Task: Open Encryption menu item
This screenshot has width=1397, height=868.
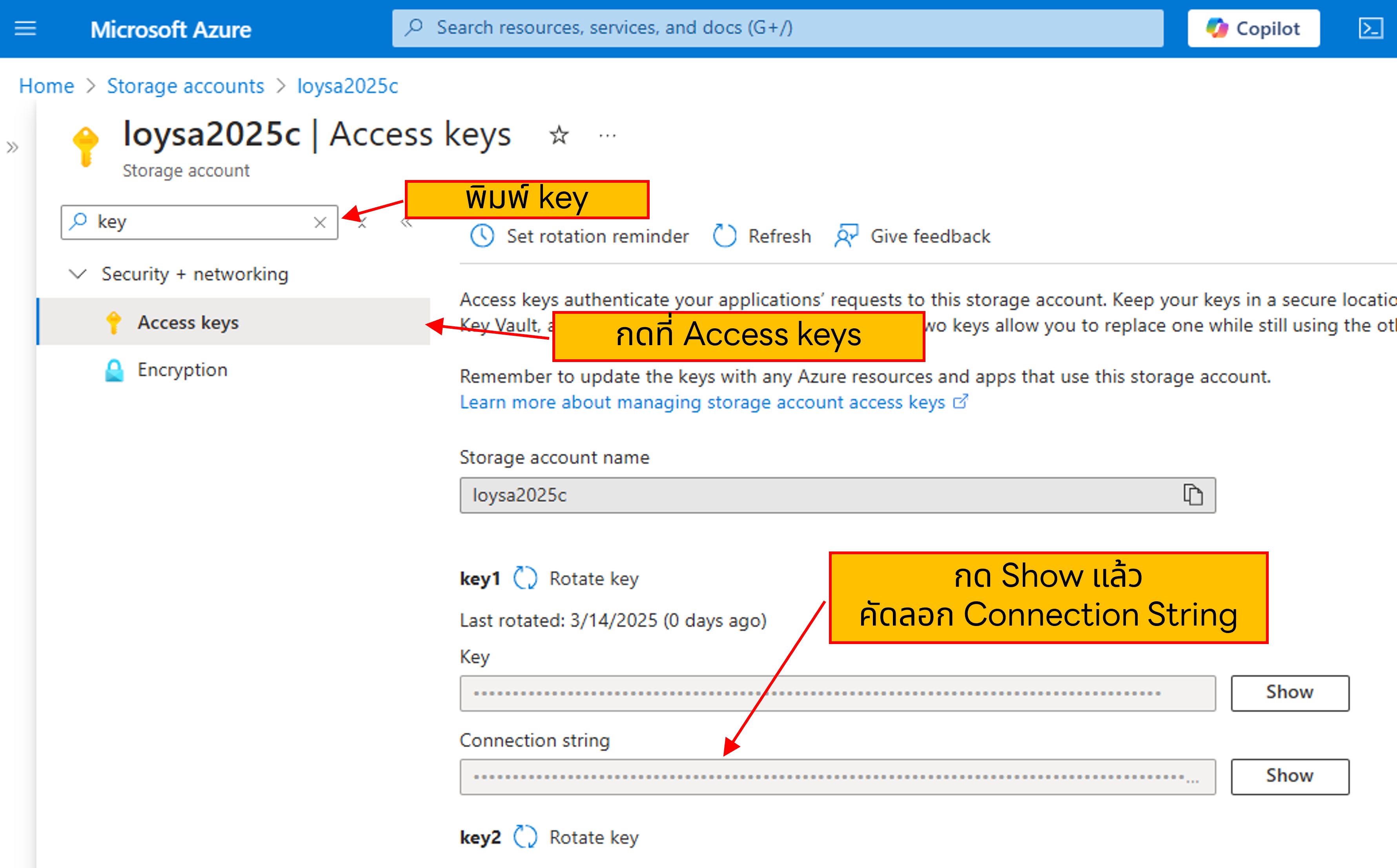Action: [182, 370]
